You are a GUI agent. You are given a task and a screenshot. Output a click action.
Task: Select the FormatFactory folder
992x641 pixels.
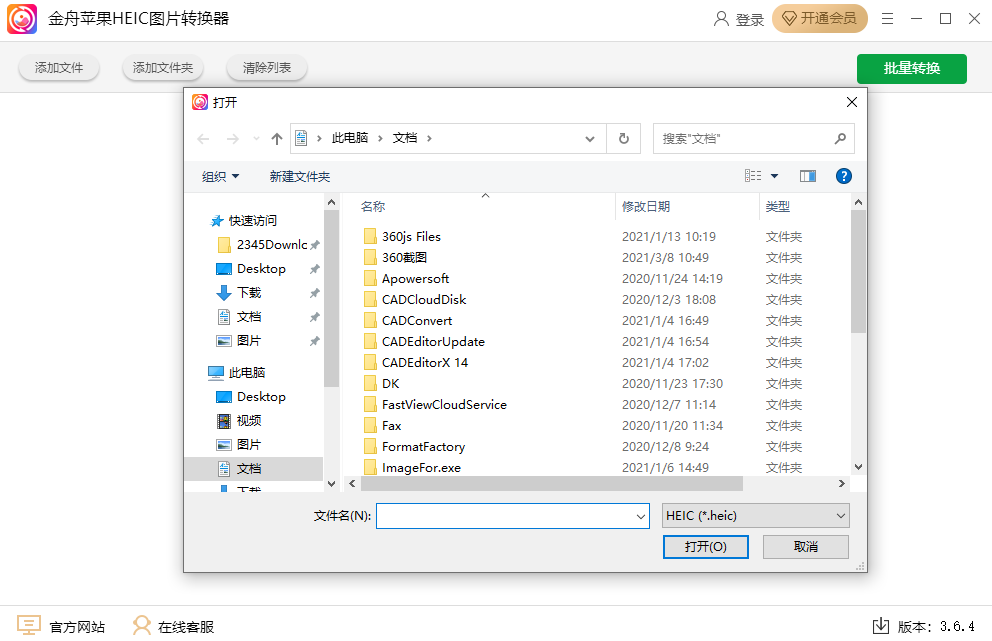[423, 447]
